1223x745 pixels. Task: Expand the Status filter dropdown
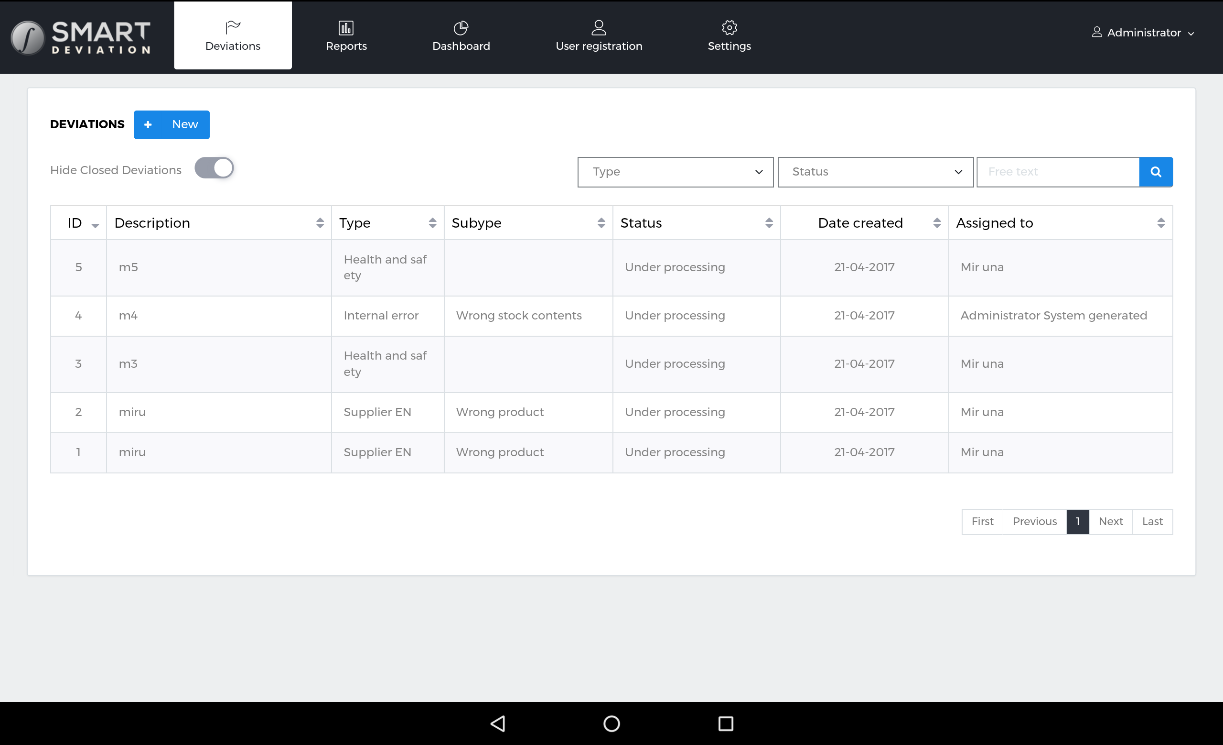point(876,172)
